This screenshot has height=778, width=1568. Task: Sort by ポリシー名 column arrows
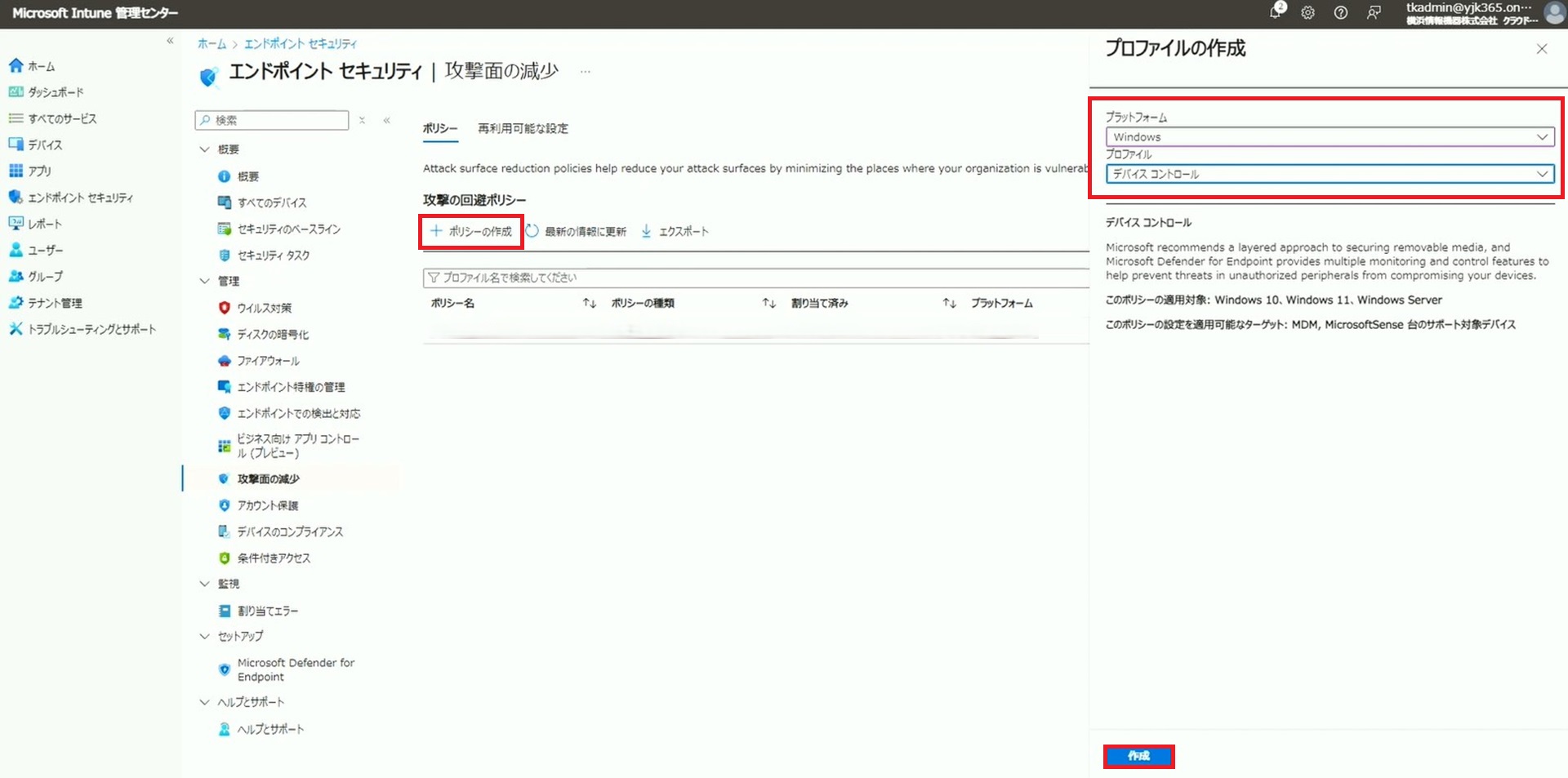pyautogui.click(x=589, y=303)
